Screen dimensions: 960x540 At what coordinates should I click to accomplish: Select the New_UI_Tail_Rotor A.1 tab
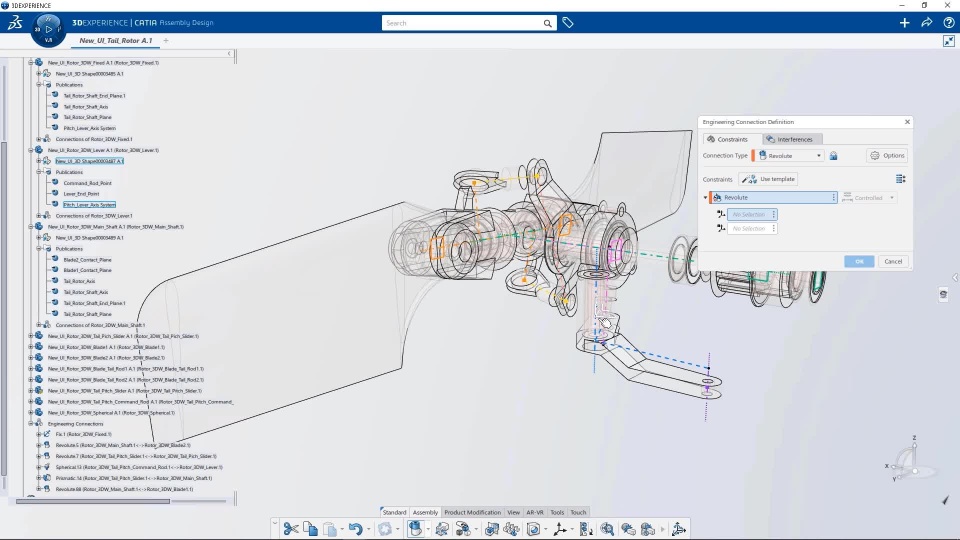click(116, 40)
